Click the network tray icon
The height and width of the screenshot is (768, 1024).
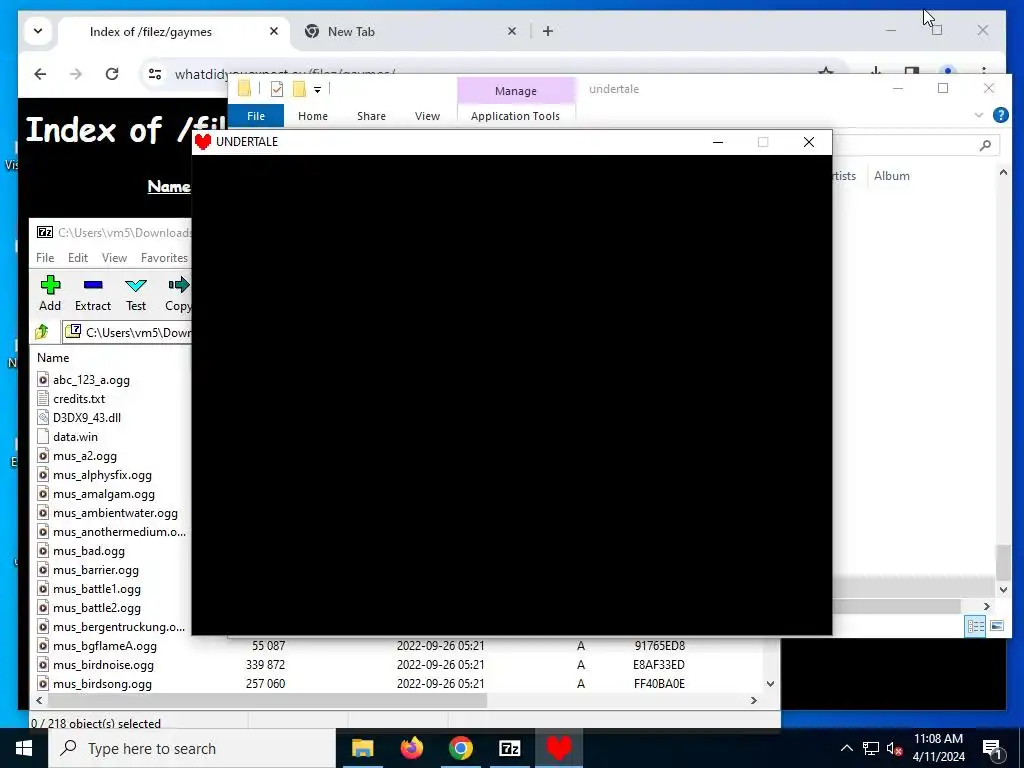871,748
